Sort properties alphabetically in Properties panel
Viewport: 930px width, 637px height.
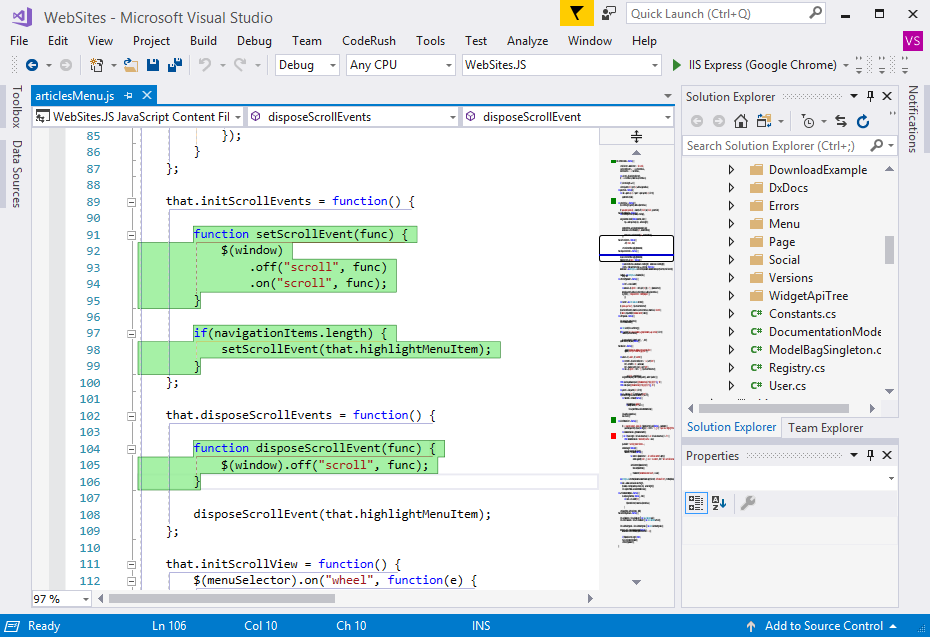(x=716, y=503)
